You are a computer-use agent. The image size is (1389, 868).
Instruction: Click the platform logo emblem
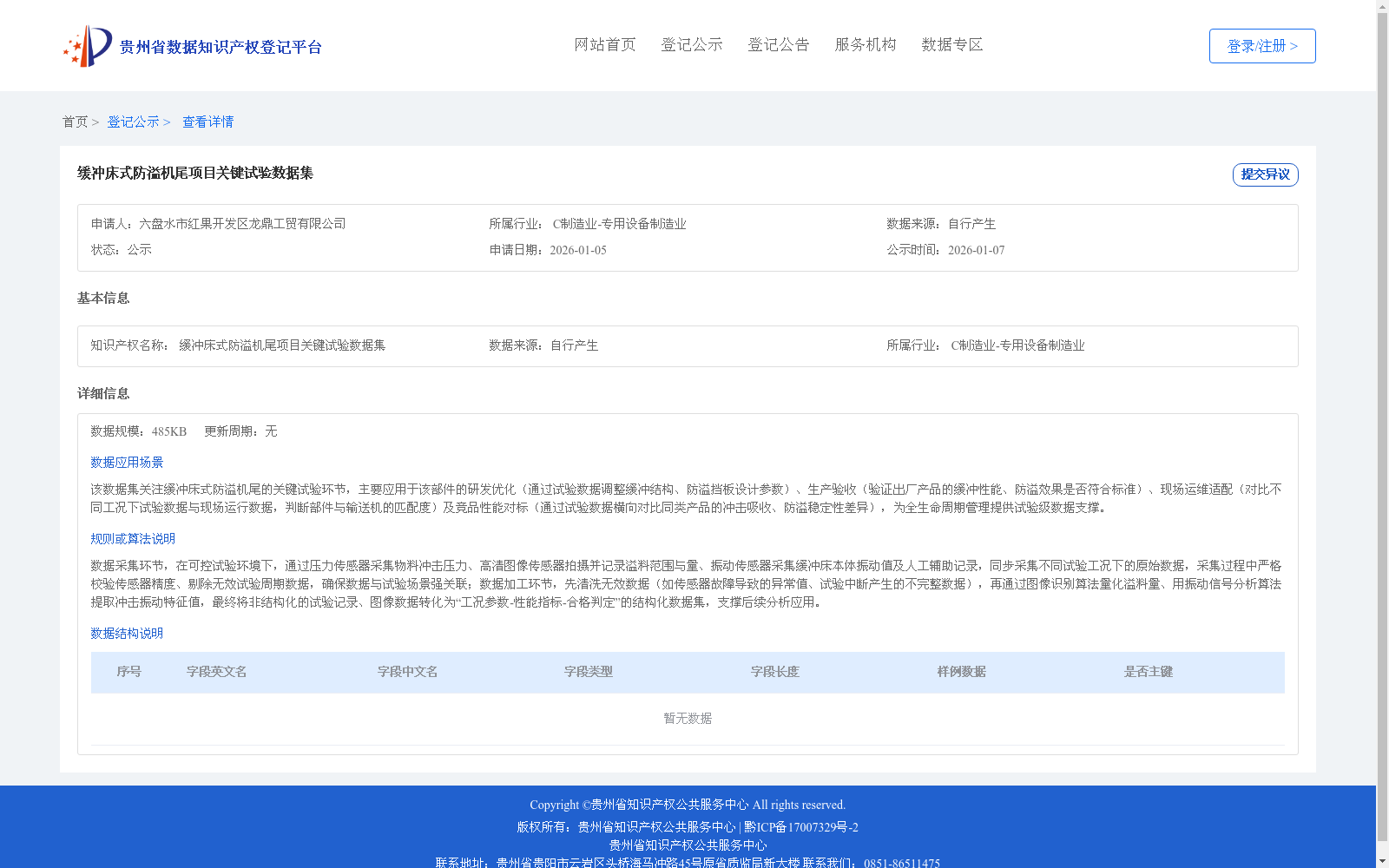point(88,46)
